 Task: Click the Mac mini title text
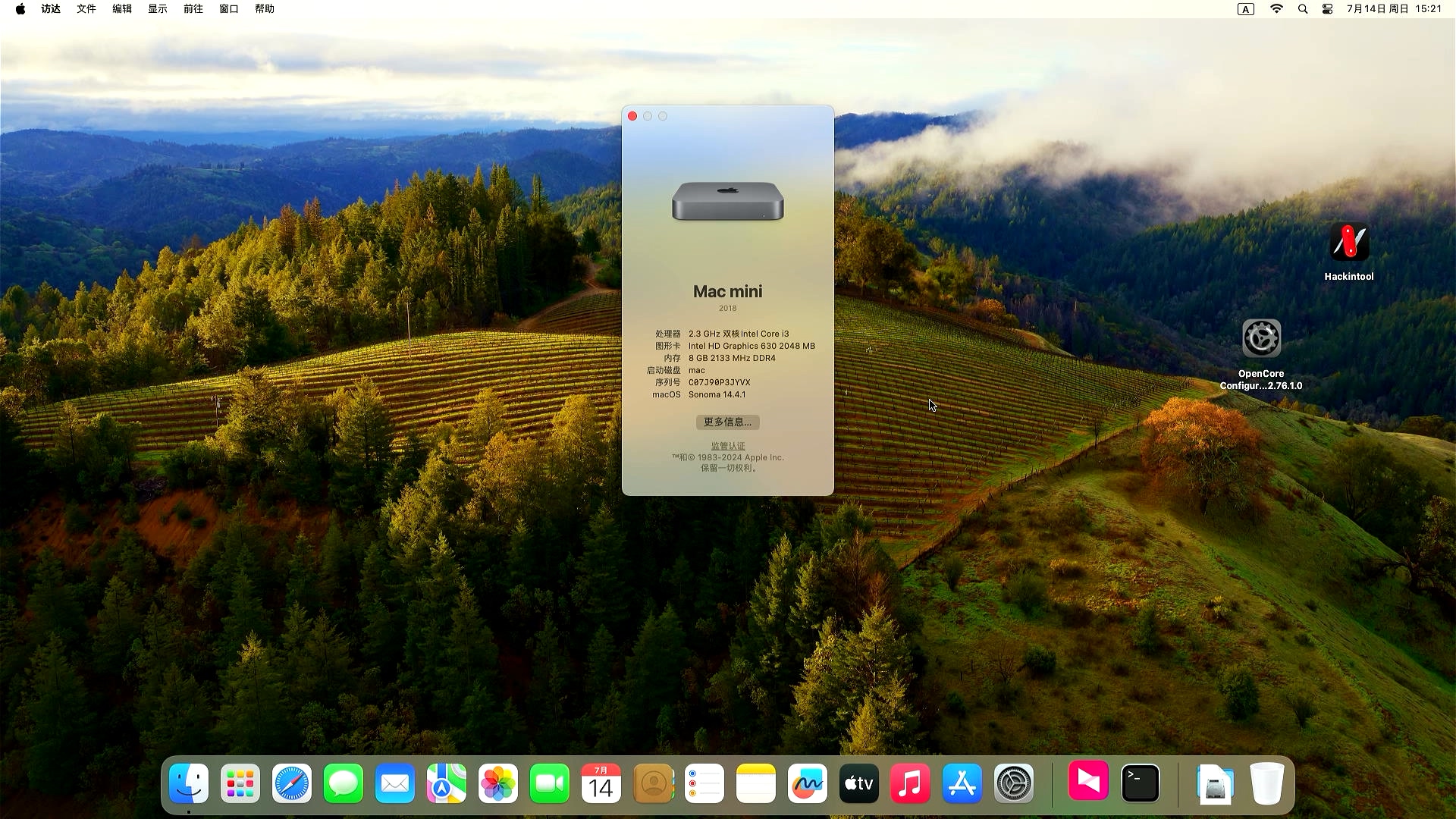(728, 292)
